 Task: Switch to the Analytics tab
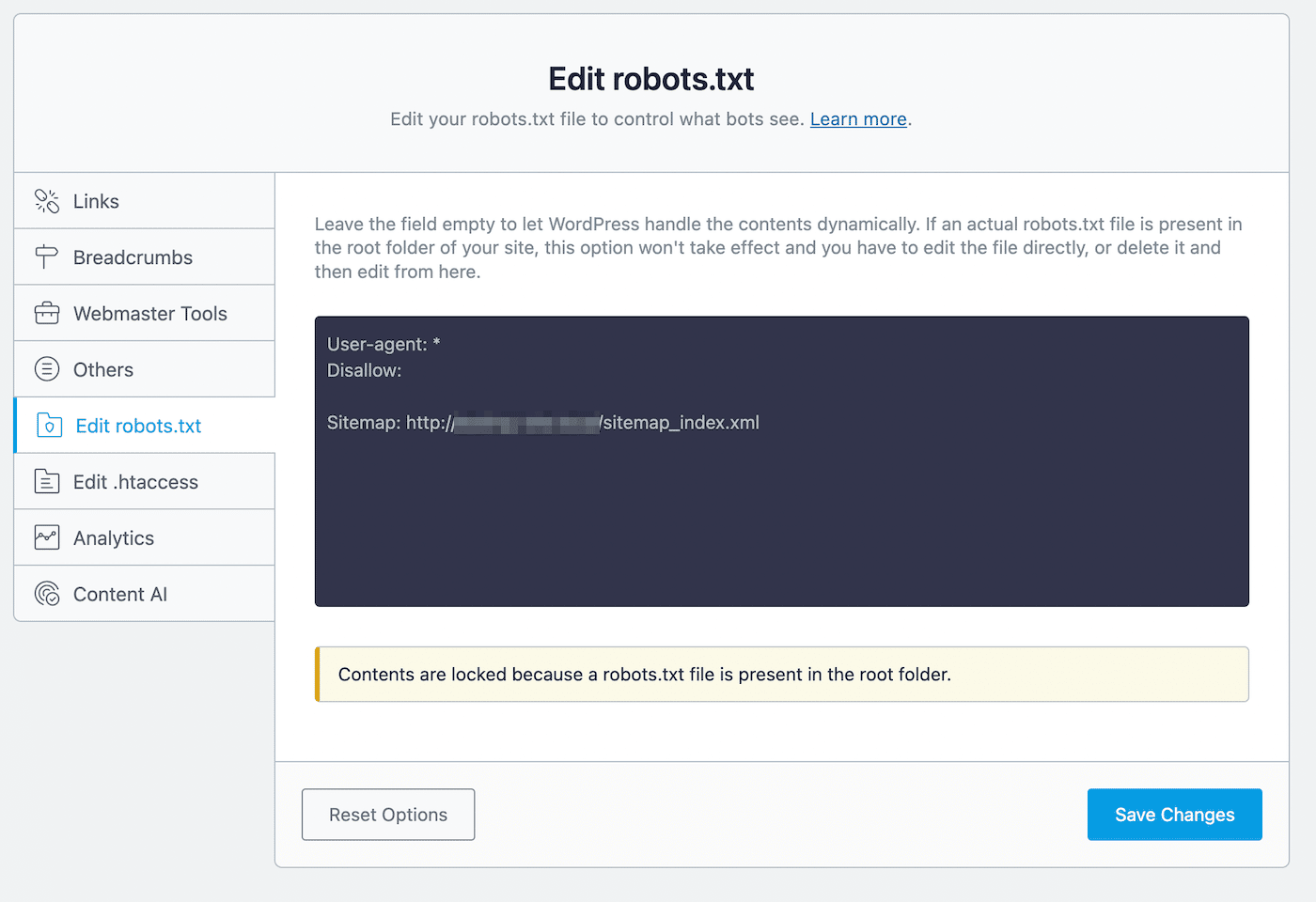click(x=114, y=537)
